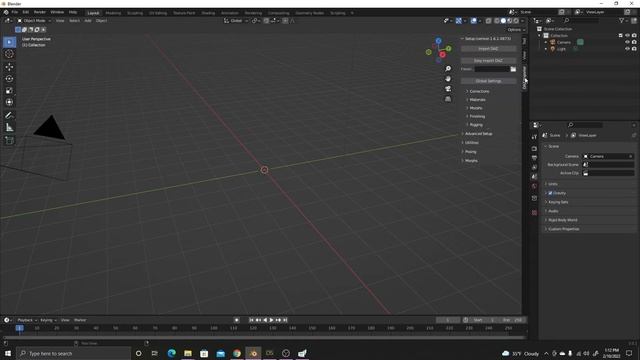
Task: Click the Global Settings button
Action: [489, 81]
